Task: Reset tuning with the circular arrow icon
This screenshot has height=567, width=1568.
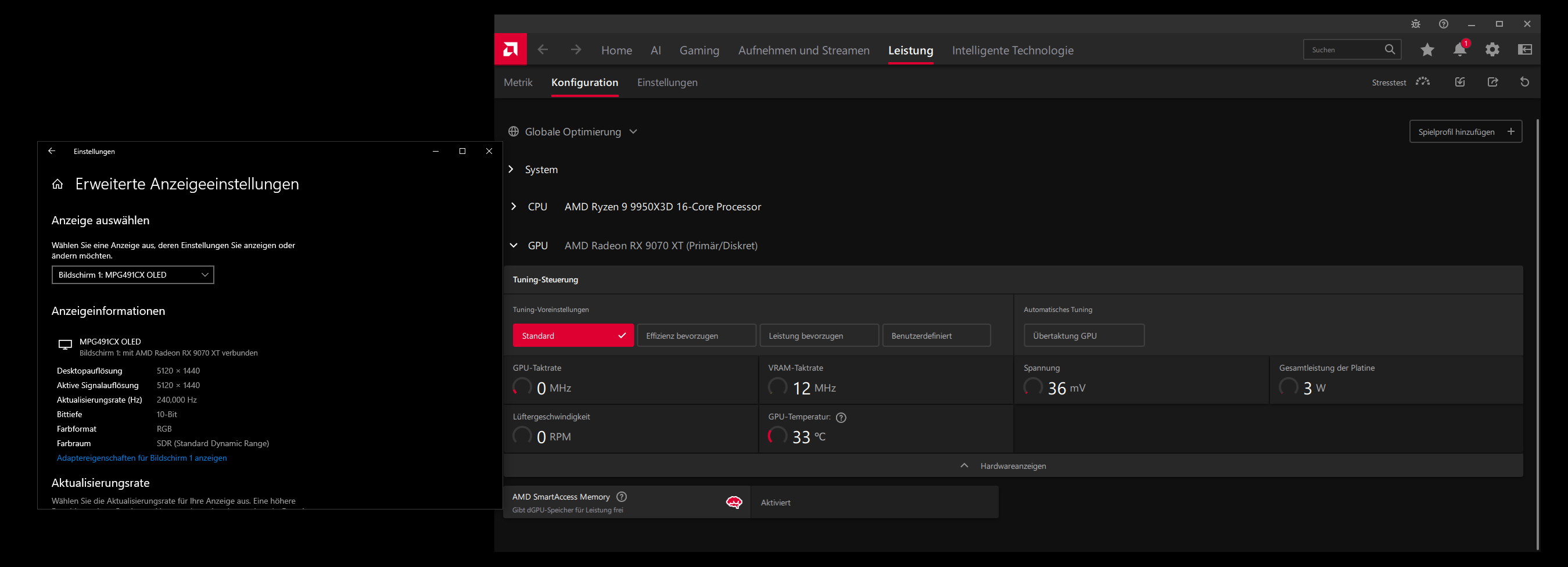Action: pos(1525,82)
